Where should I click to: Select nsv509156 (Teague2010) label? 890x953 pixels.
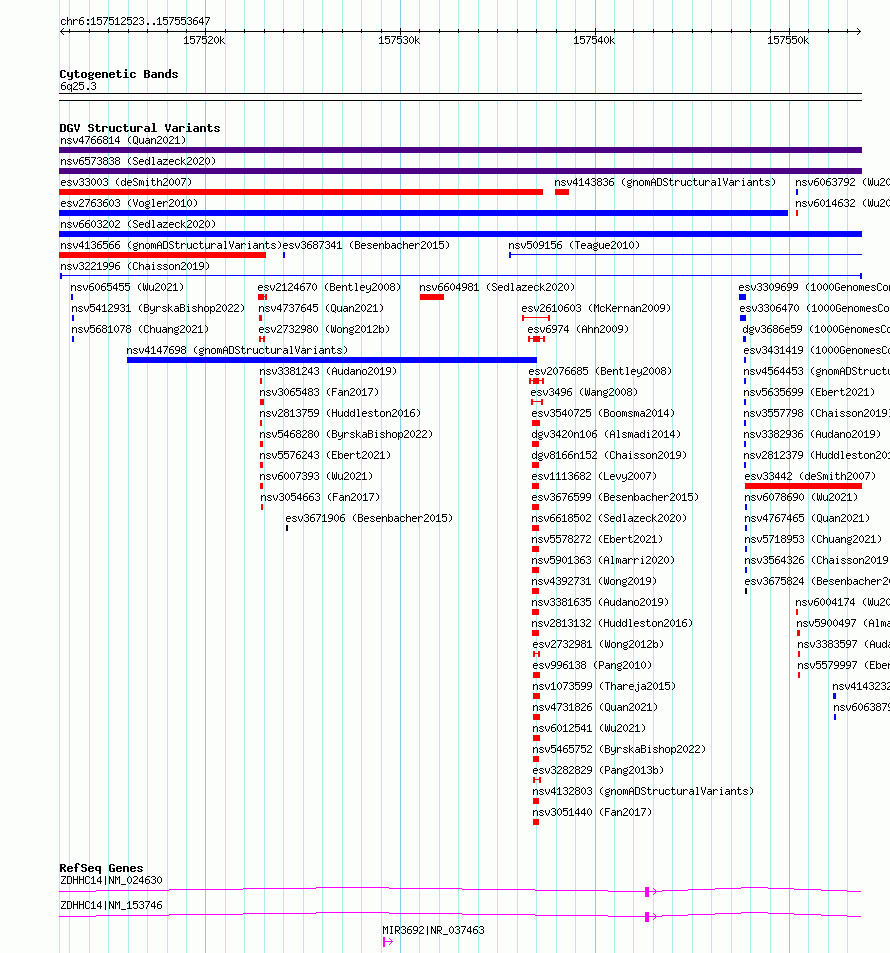point(574,246)
